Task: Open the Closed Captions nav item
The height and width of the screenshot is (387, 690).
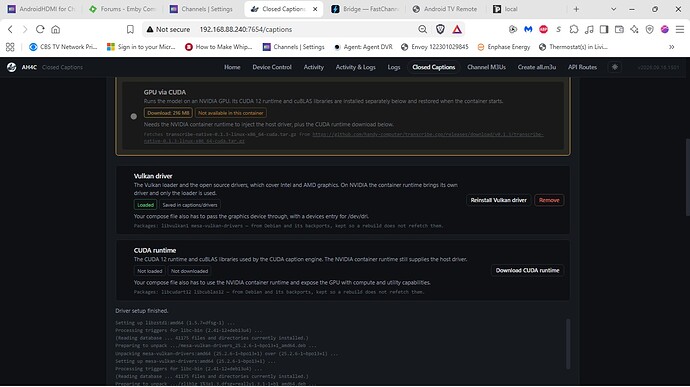Action: [x=433, y=67]
